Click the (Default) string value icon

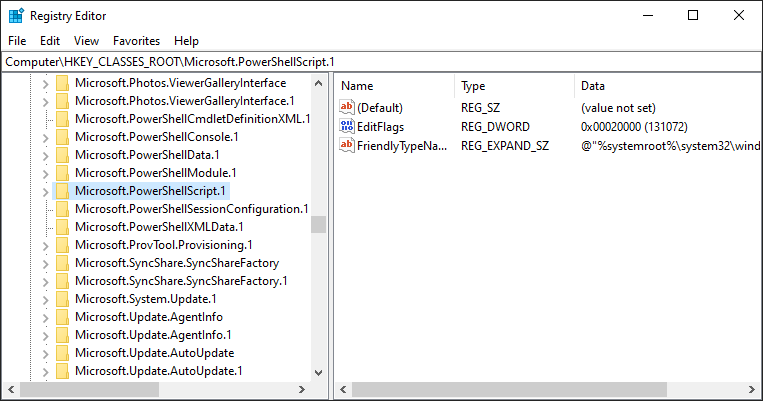tap(347, 107)
